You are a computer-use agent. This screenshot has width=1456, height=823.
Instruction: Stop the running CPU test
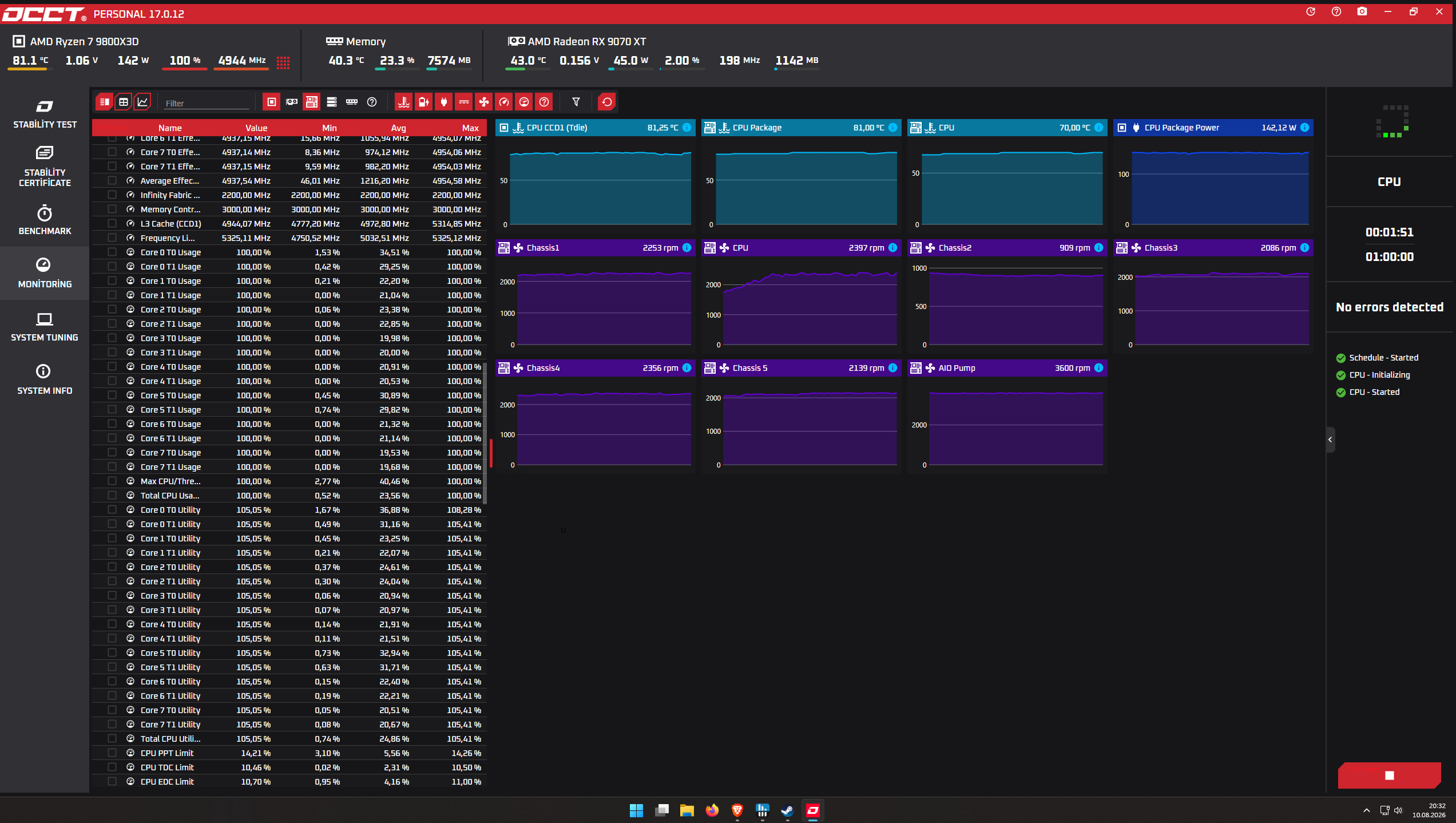coord(1390,775)
